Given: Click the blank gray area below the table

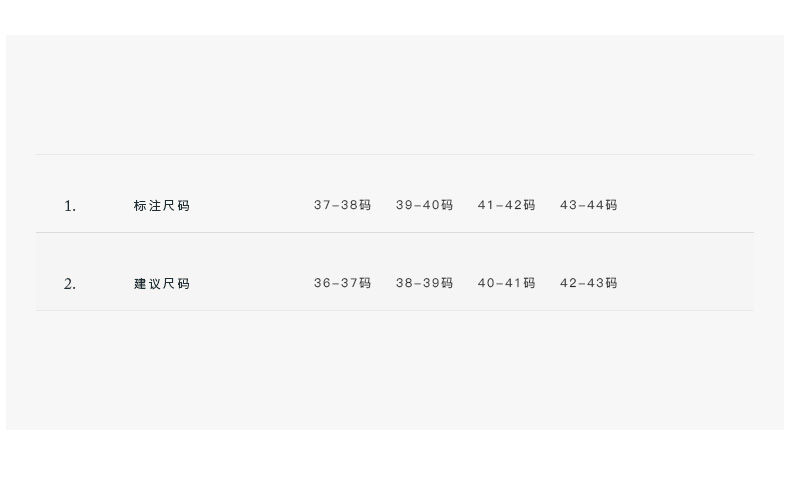Looking at the screenshot, I should click(395, 370).
